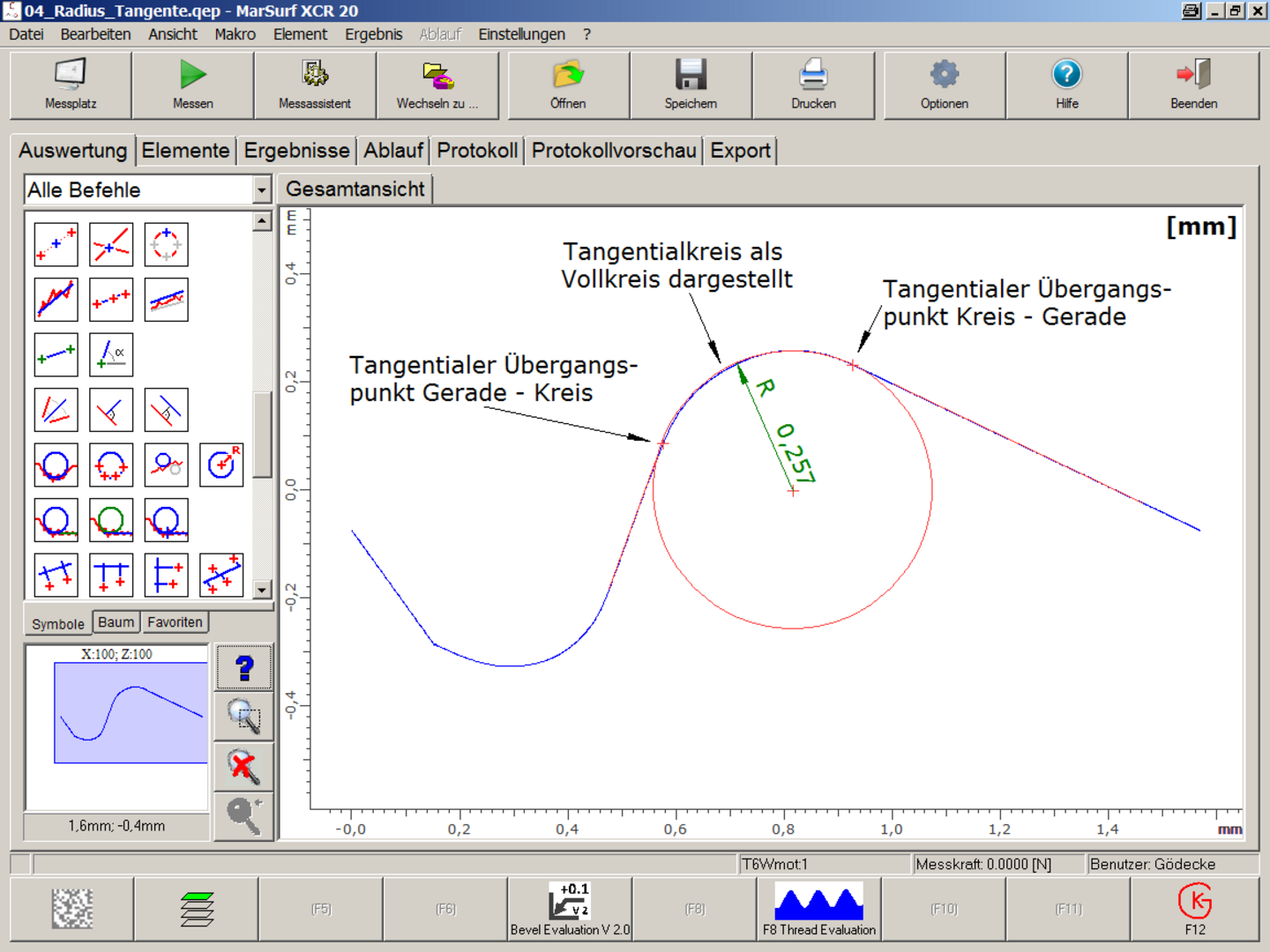Select the blue tangent circle with green line icon
This screenshot has width=1270, height=952.
click(56, 520)
